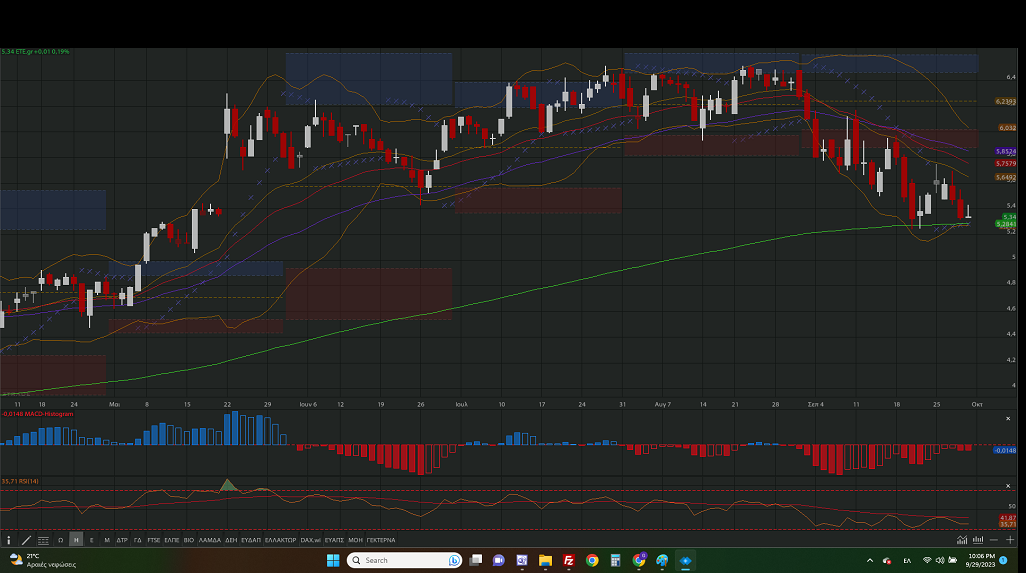Viewport: 1026px width, 573px height.
Task: Open Wi-Fi network settings icon
Action: (x=927, y=561)
